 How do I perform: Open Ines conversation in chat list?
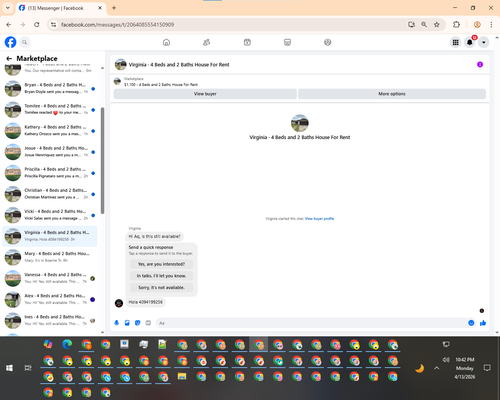coord(50,320)
